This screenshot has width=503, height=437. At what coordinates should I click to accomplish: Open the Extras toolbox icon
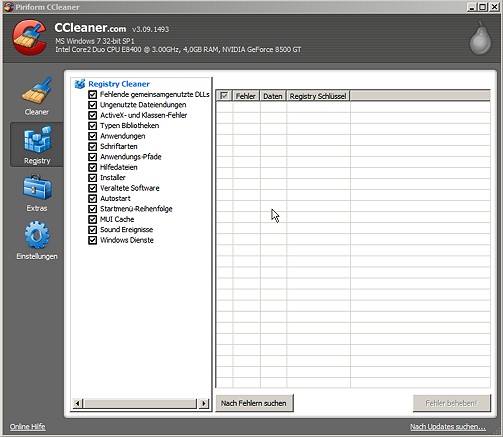point(37,188)
